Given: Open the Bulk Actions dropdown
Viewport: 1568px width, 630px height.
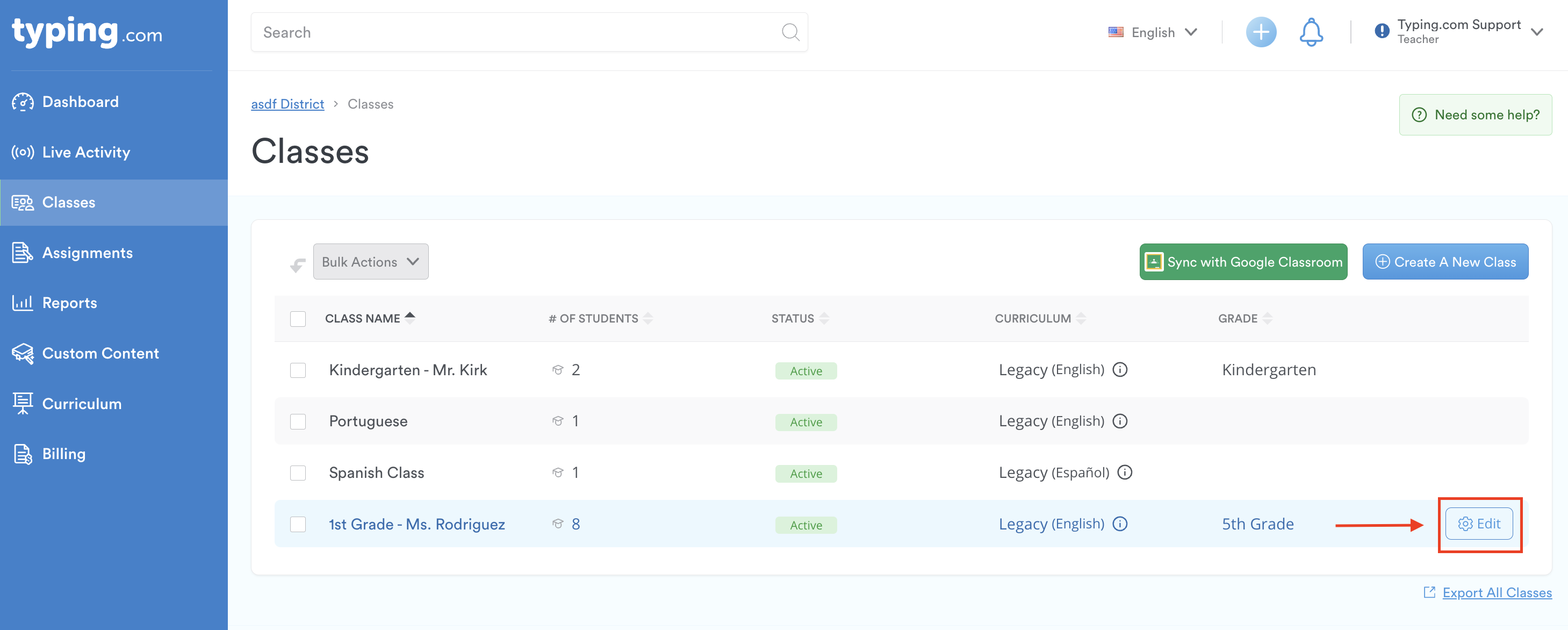Looking at the screenshot, I should [370, 262].
